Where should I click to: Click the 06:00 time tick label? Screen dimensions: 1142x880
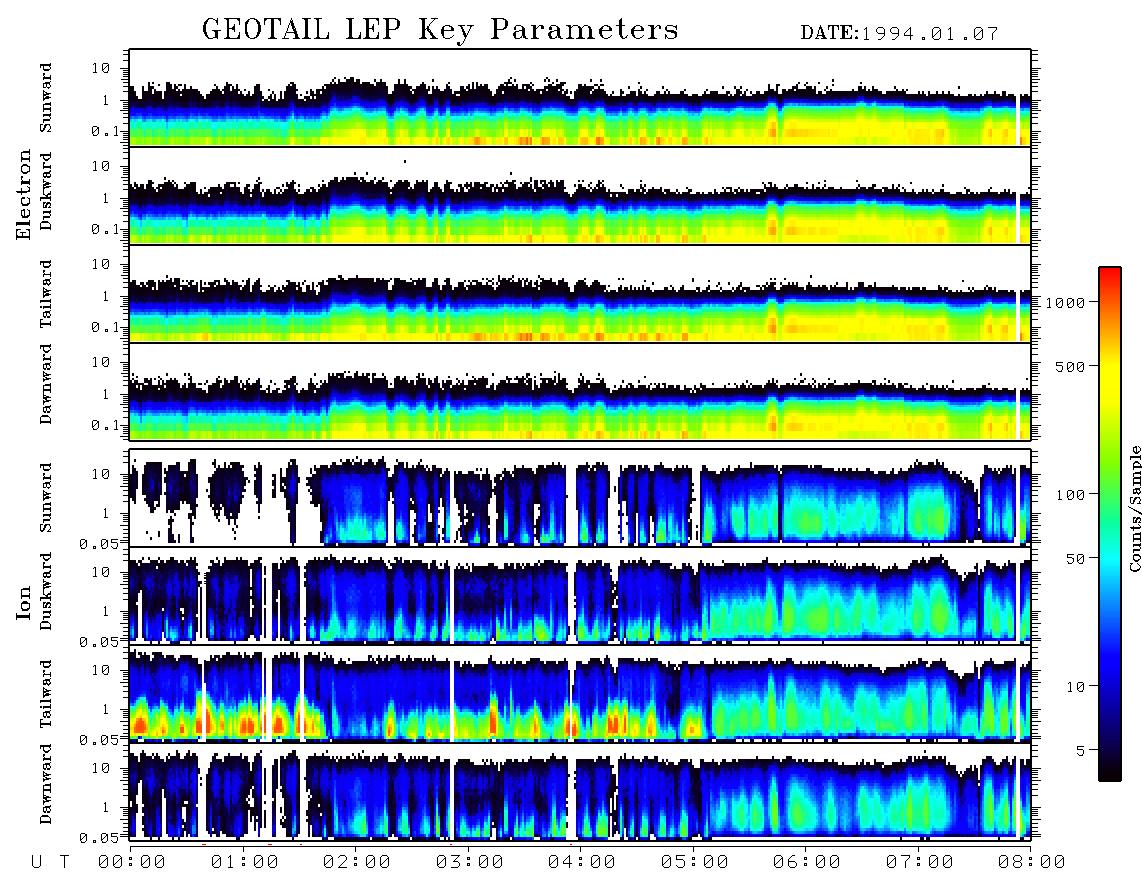coord(807,863)
